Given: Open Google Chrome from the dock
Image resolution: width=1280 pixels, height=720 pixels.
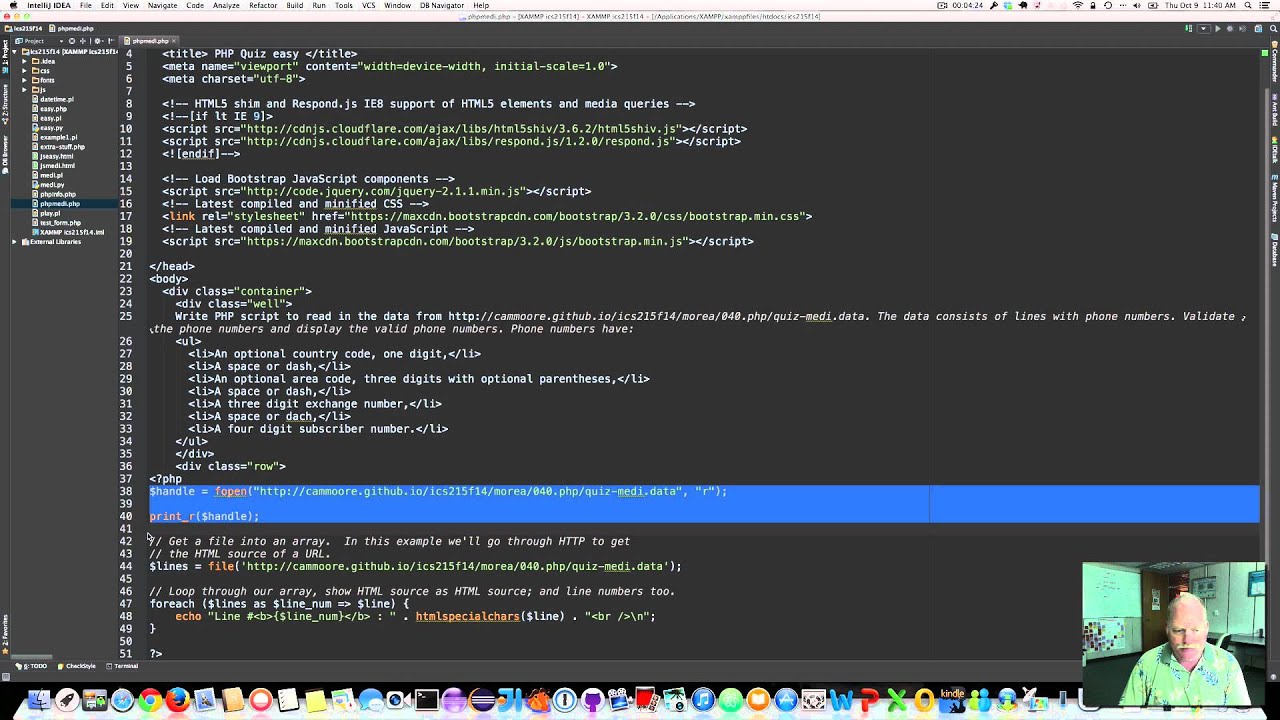Looking at the screenshot, I should point(150,700).
